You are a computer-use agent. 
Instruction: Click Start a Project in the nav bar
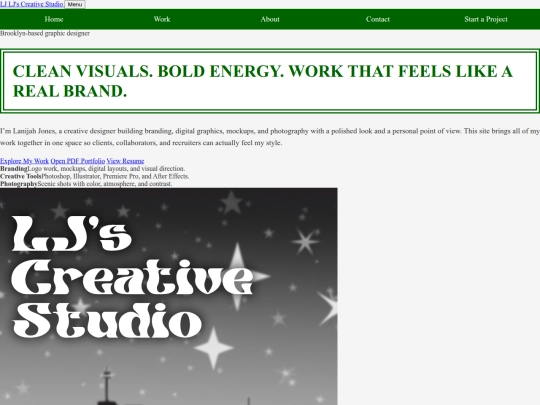tap(486, 19)
